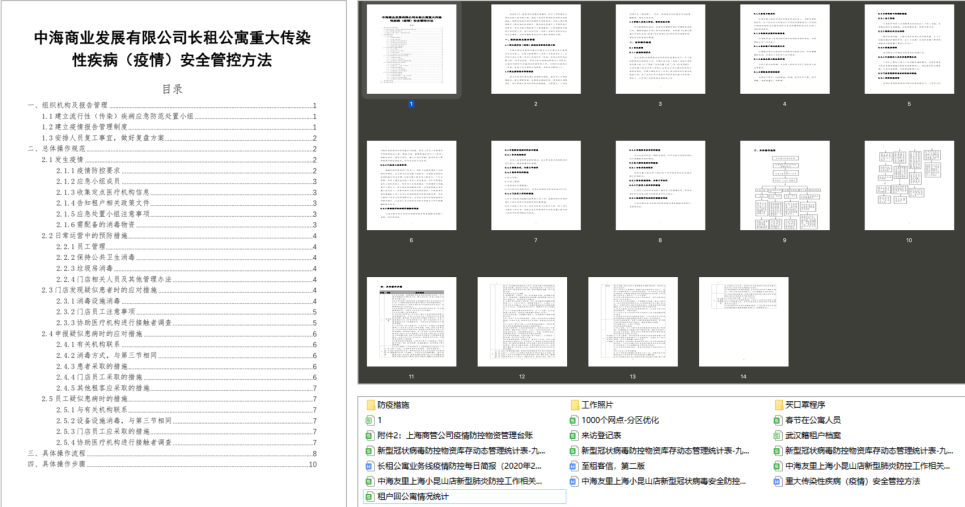Click the spreadsheet icon beside 租户回公寓情况统计
This screenshot has width=965, height=507.
pyautogui.click(x=370, y=497)
